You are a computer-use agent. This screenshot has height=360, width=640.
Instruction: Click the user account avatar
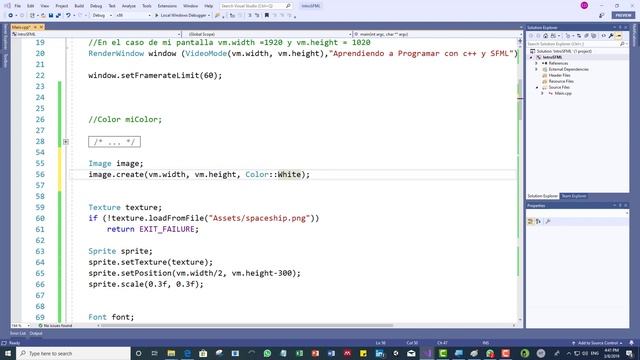coord(584,6)
